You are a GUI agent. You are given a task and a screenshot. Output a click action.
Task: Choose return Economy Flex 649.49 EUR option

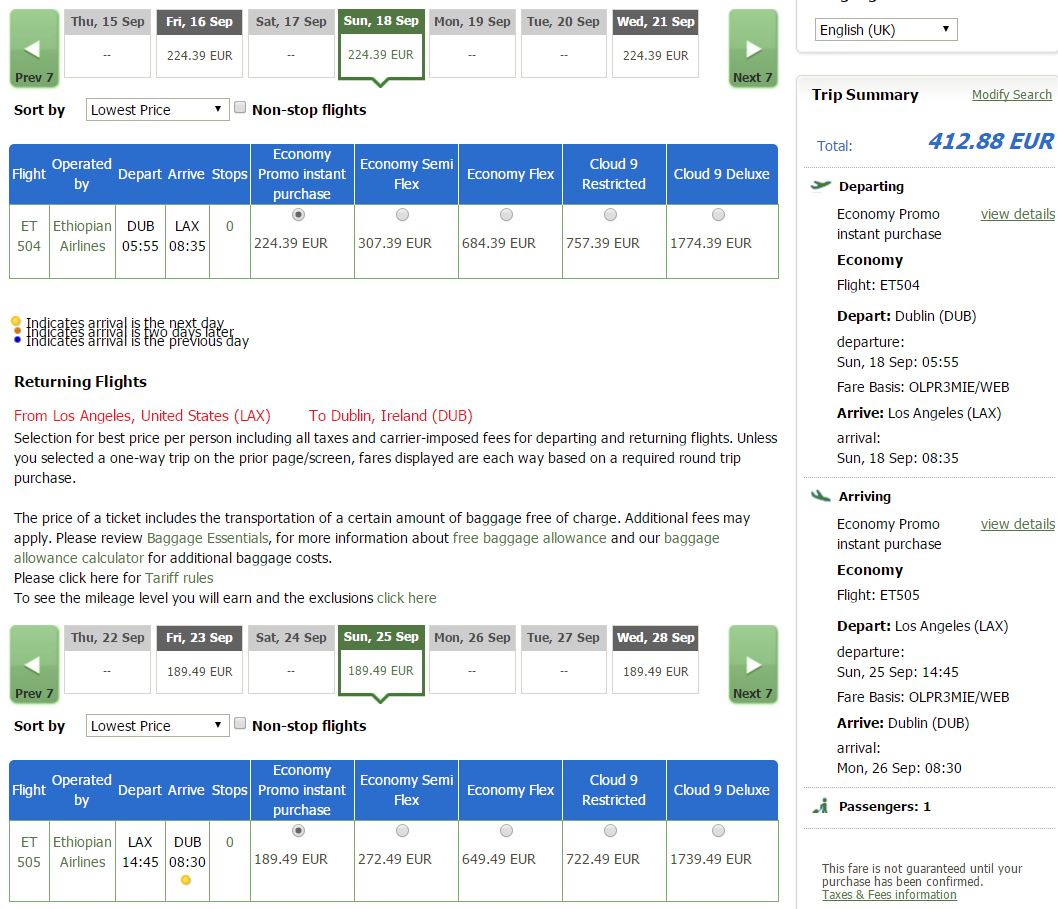pos(506,831)
